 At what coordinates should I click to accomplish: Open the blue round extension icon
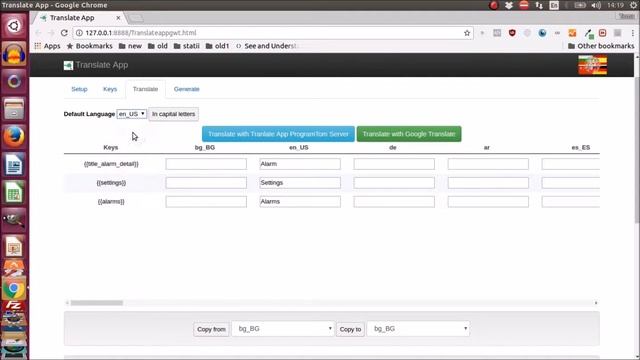tap(542, 33)
